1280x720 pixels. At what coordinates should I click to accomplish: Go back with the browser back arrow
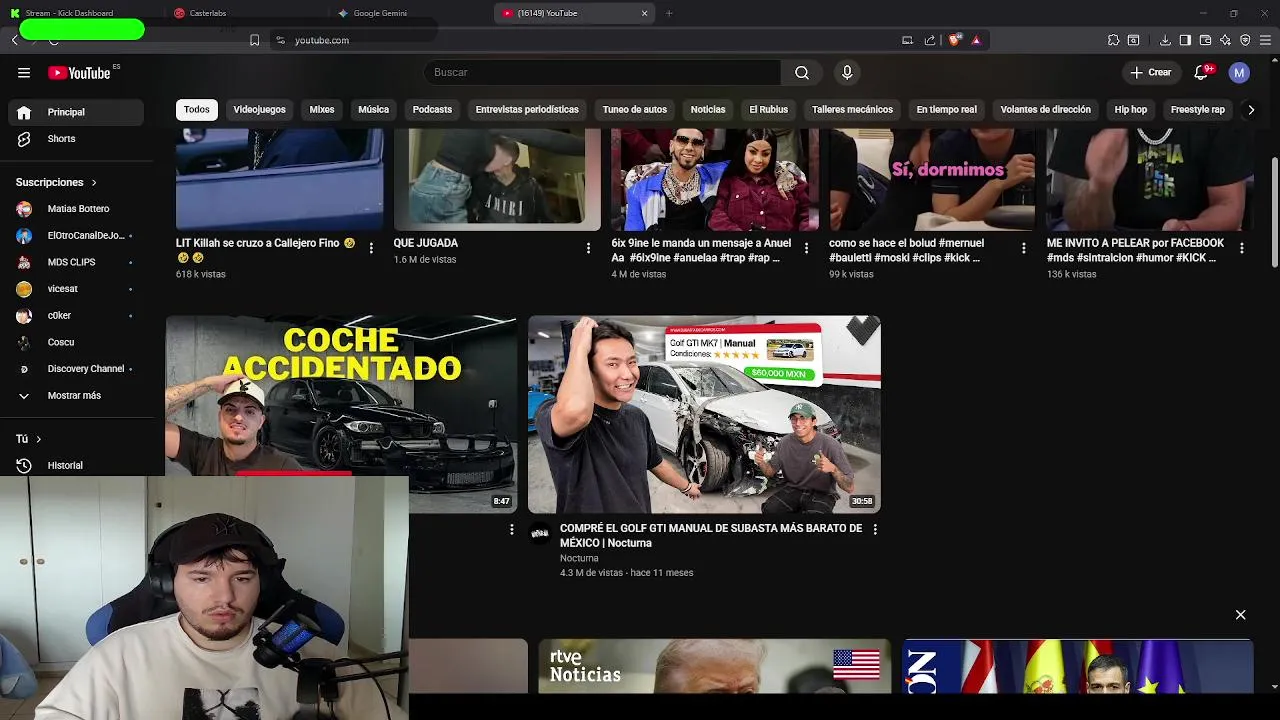[15, 40]
